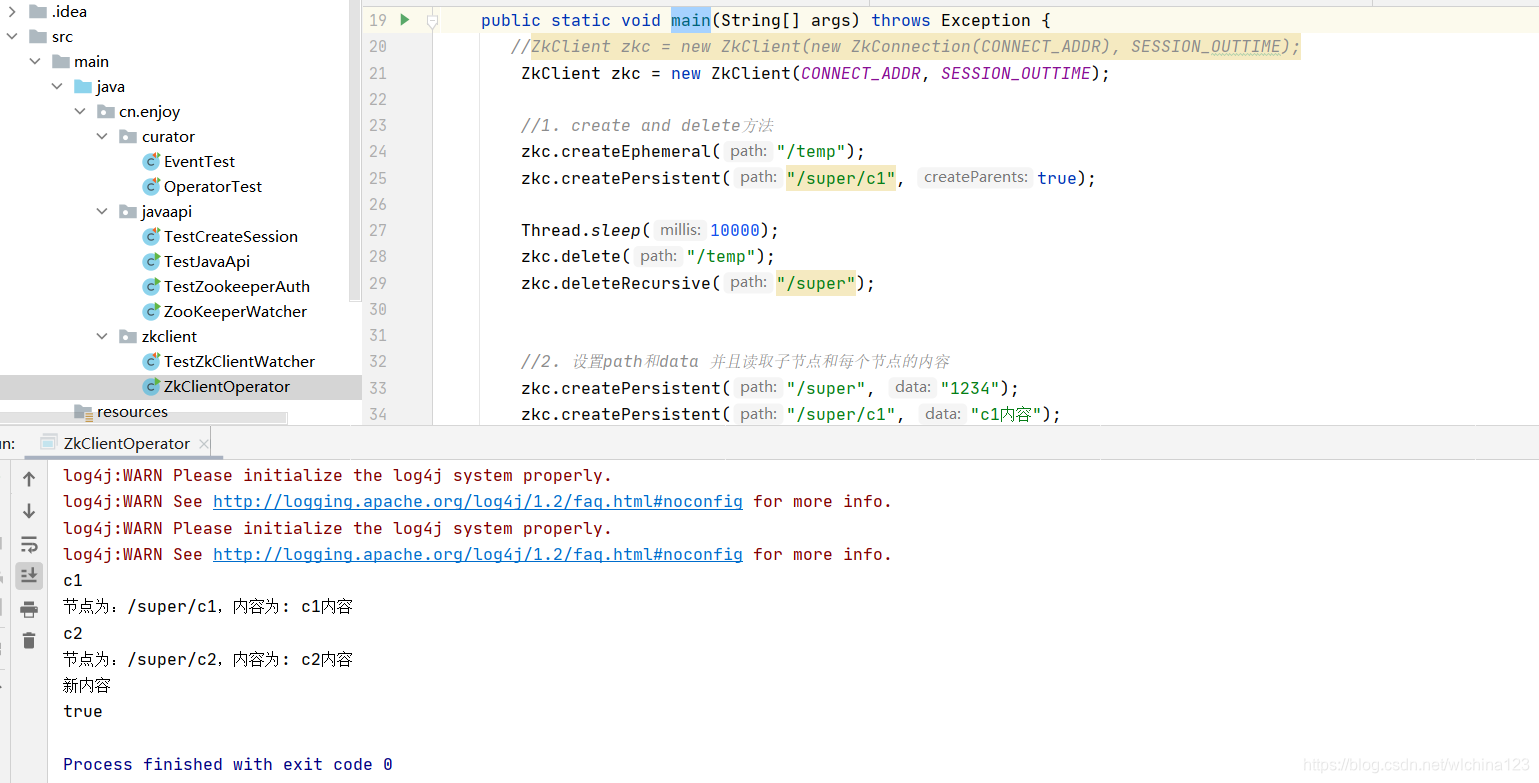Click the java source folder icon
Screen dimensions: 1539x783
click(x=83, y=86)
